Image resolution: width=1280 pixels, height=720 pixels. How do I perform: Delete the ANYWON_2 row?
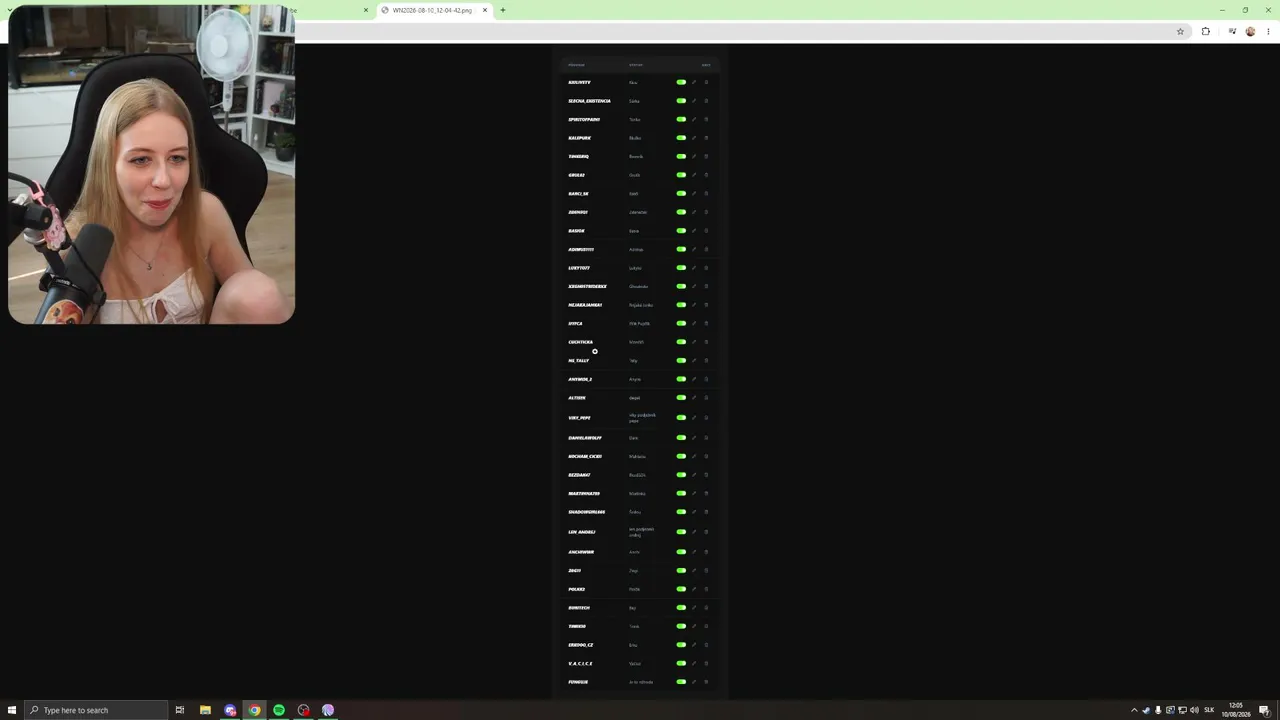(706, 379)
